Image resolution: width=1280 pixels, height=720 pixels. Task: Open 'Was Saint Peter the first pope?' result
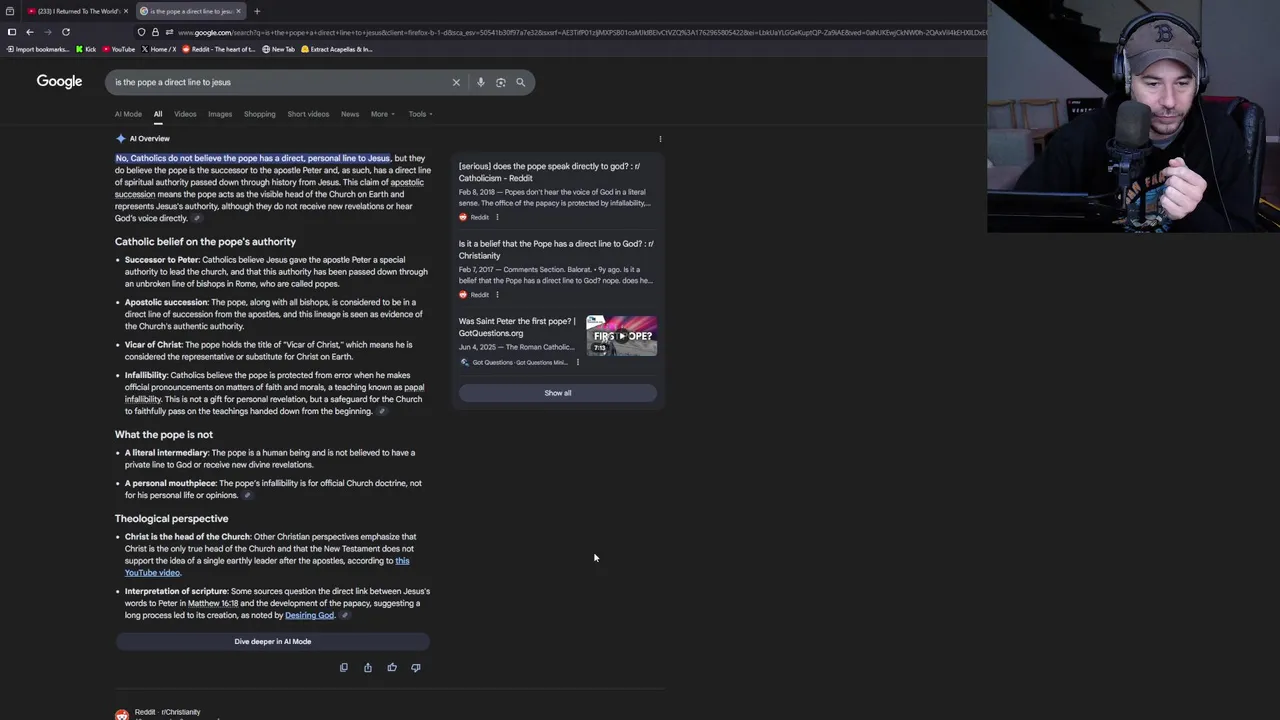517,327
